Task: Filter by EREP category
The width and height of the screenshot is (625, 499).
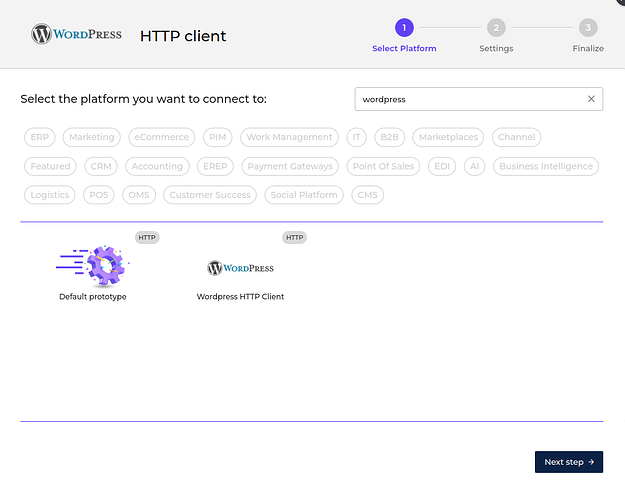Action: click(x=215, y=166)
